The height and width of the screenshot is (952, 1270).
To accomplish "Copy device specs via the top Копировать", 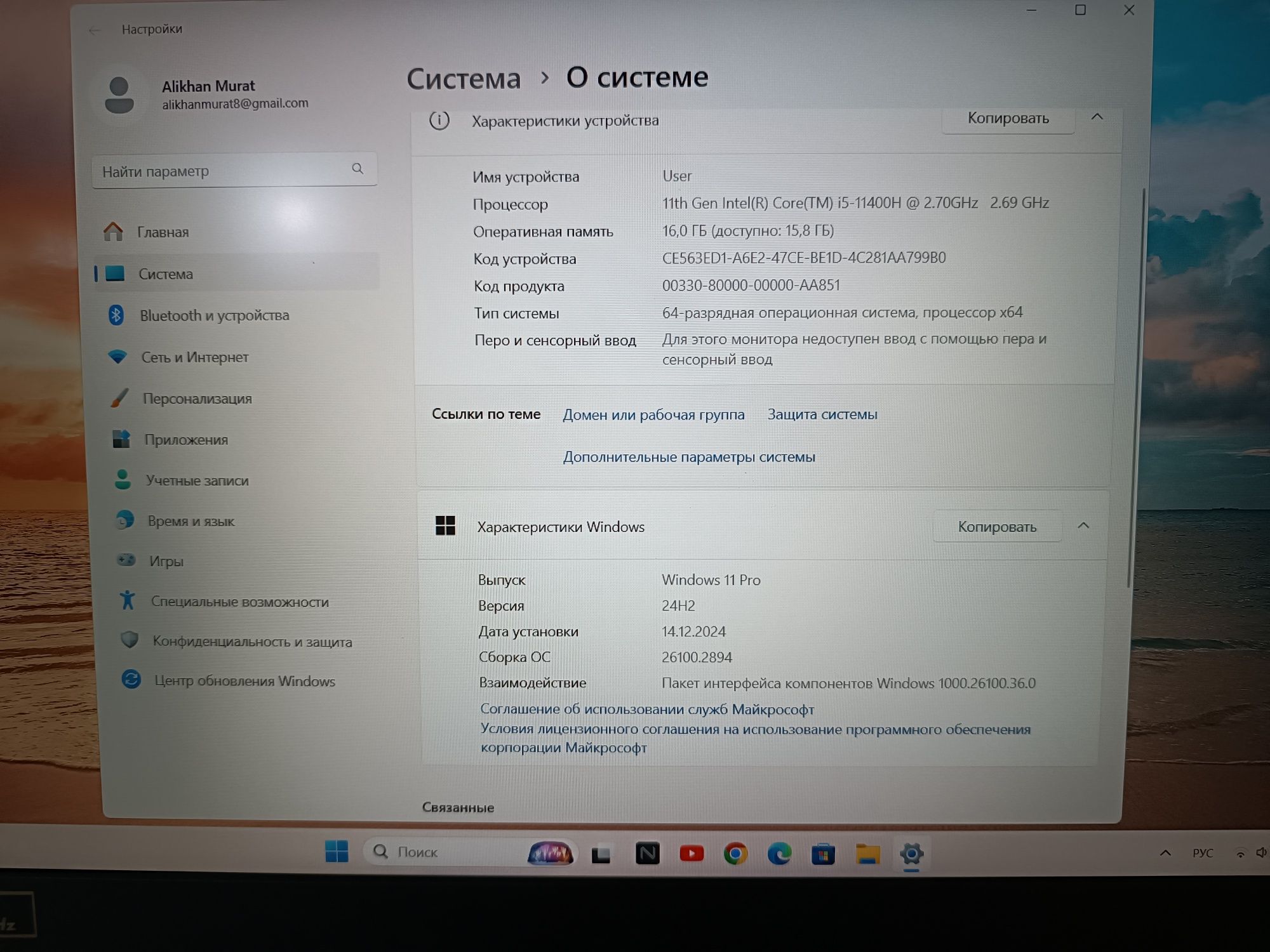I will click(1008, 119).
